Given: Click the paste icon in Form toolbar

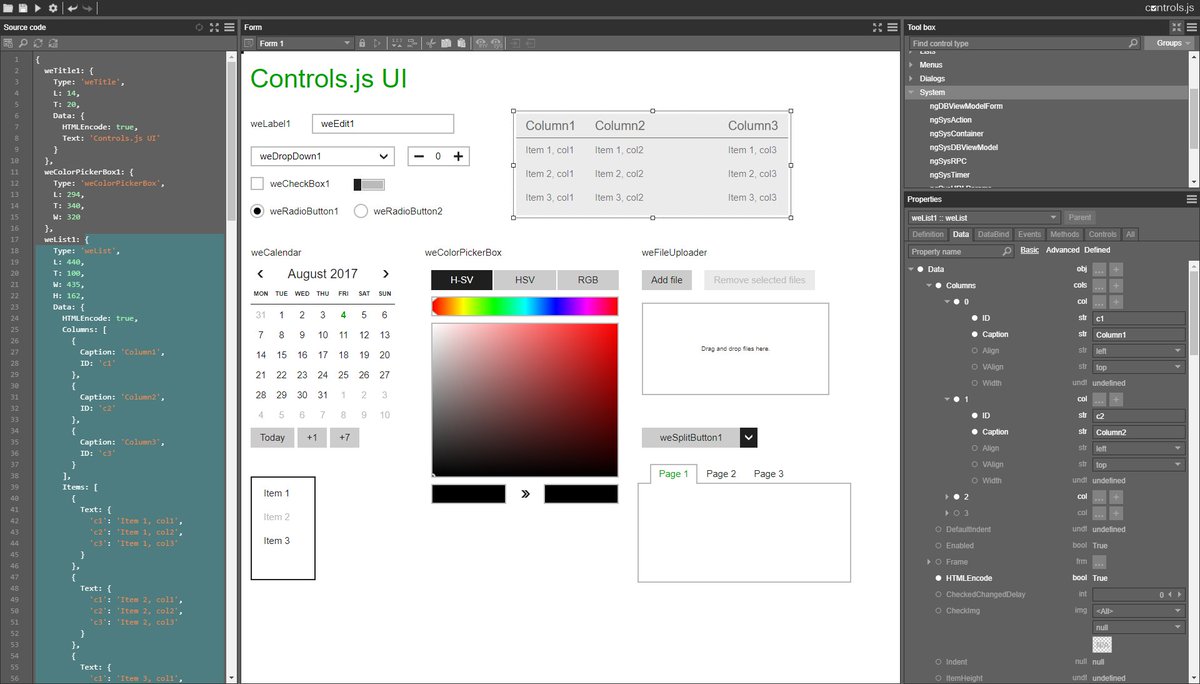Looking at the screenshot, I should click(461, 43).
